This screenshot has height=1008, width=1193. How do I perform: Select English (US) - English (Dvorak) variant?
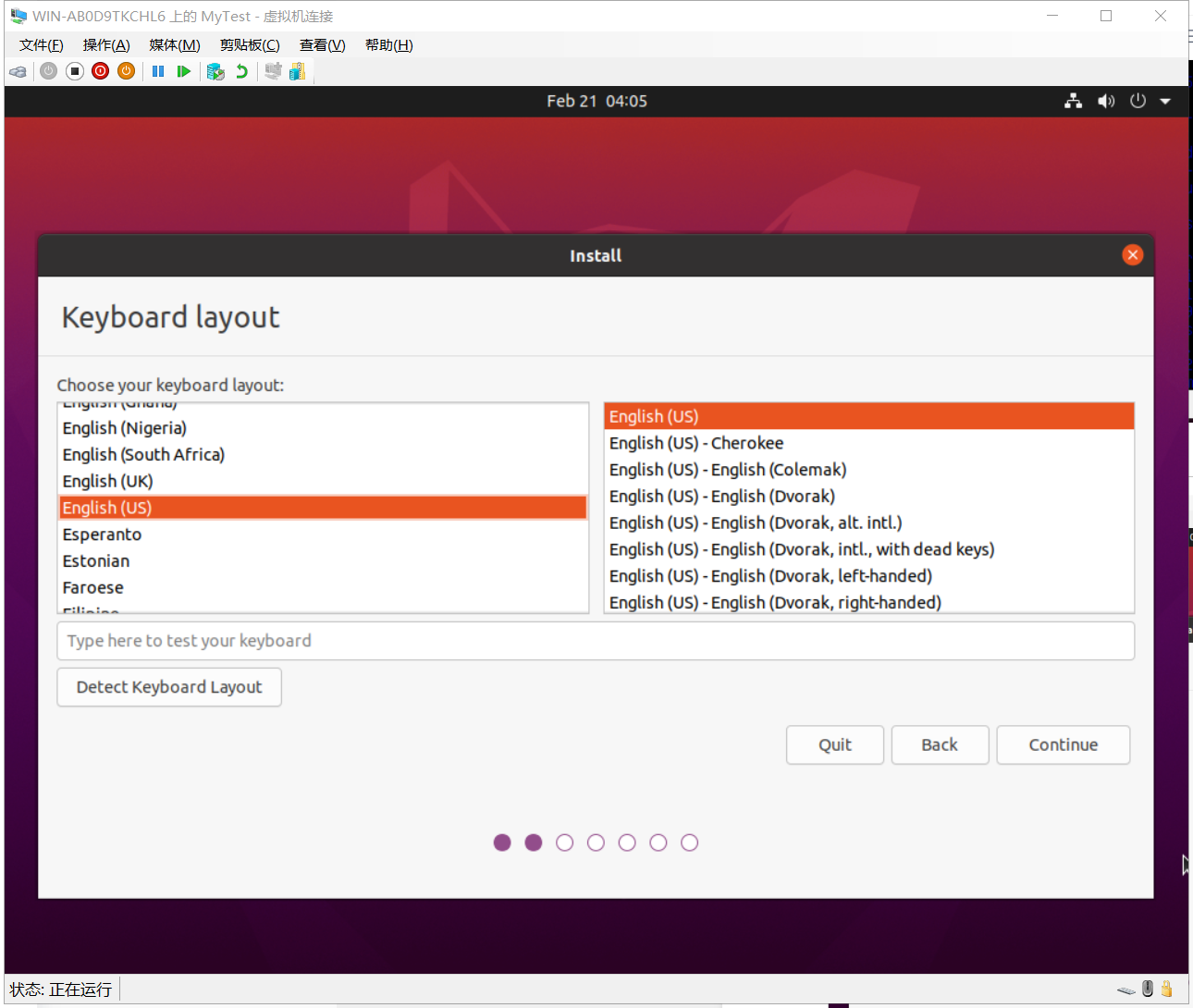[869, 497]
